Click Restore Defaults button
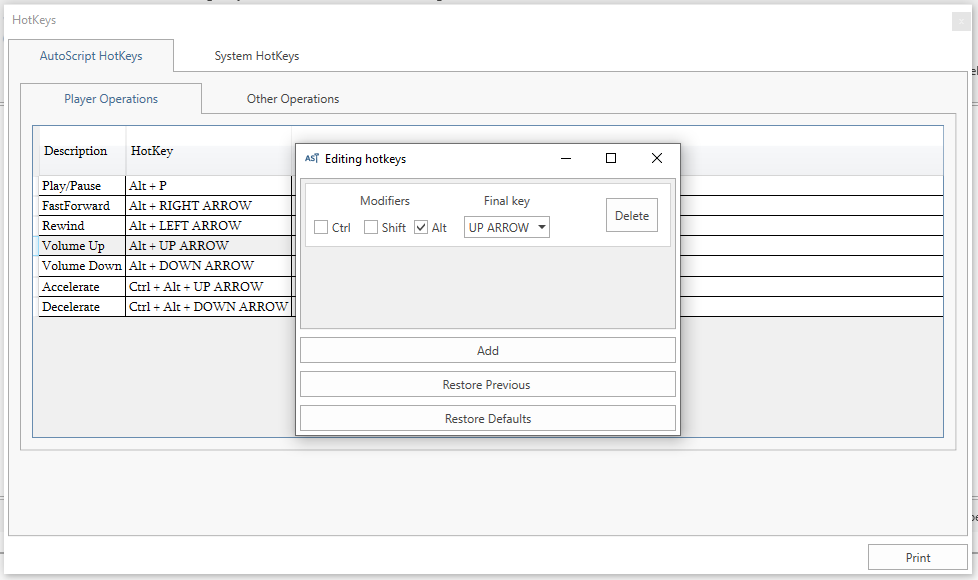 488,418
